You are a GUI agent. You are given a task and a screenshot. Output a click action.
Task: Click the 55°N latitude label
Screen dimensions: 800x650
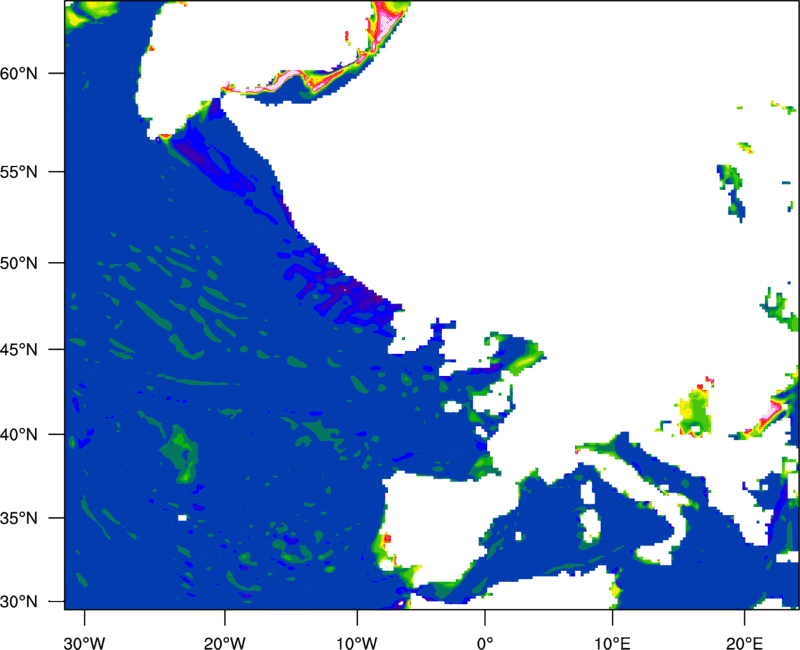click(19, 172)
